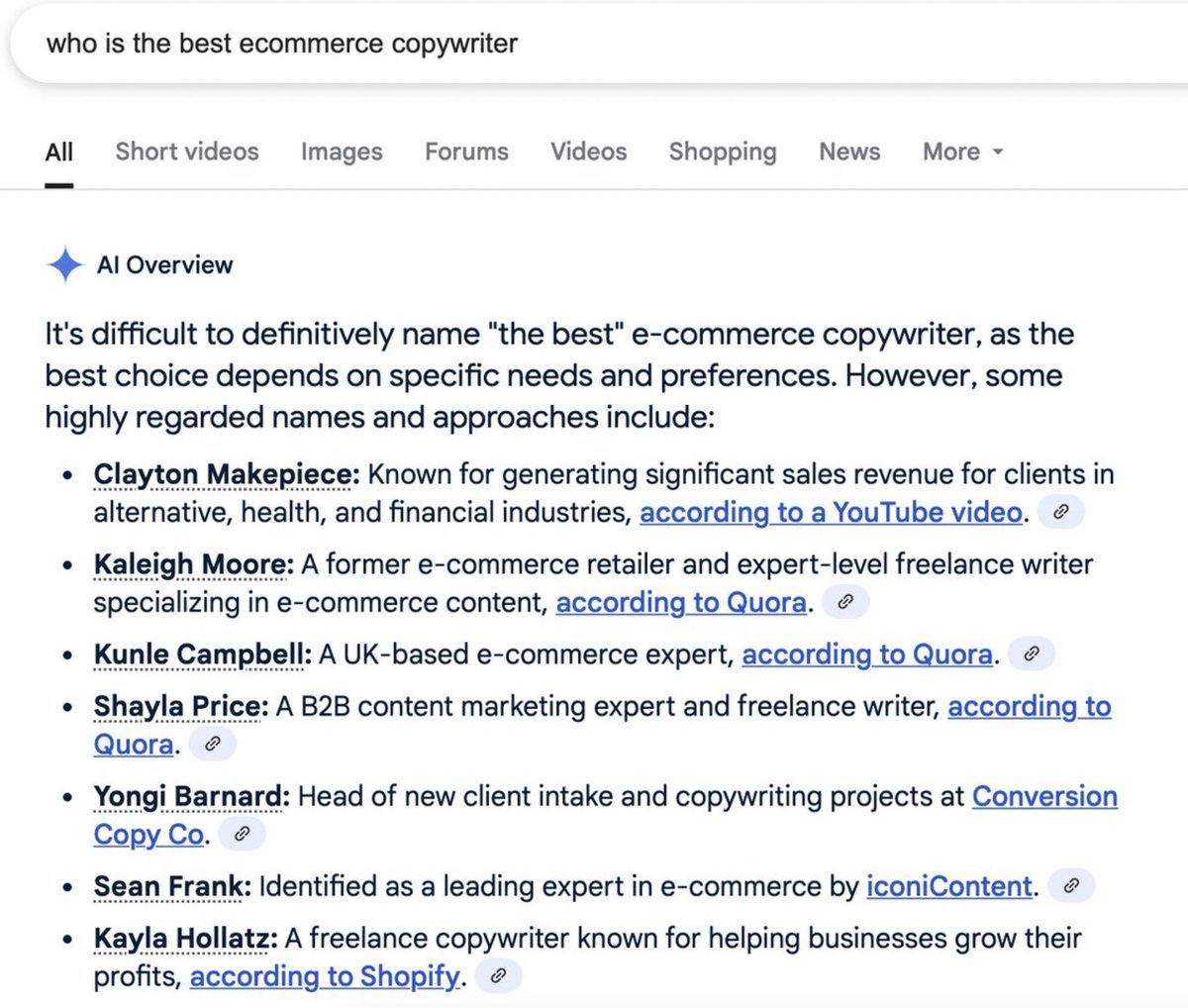Switch to the Images tab

pyautogui.click(x=342, y=151)
